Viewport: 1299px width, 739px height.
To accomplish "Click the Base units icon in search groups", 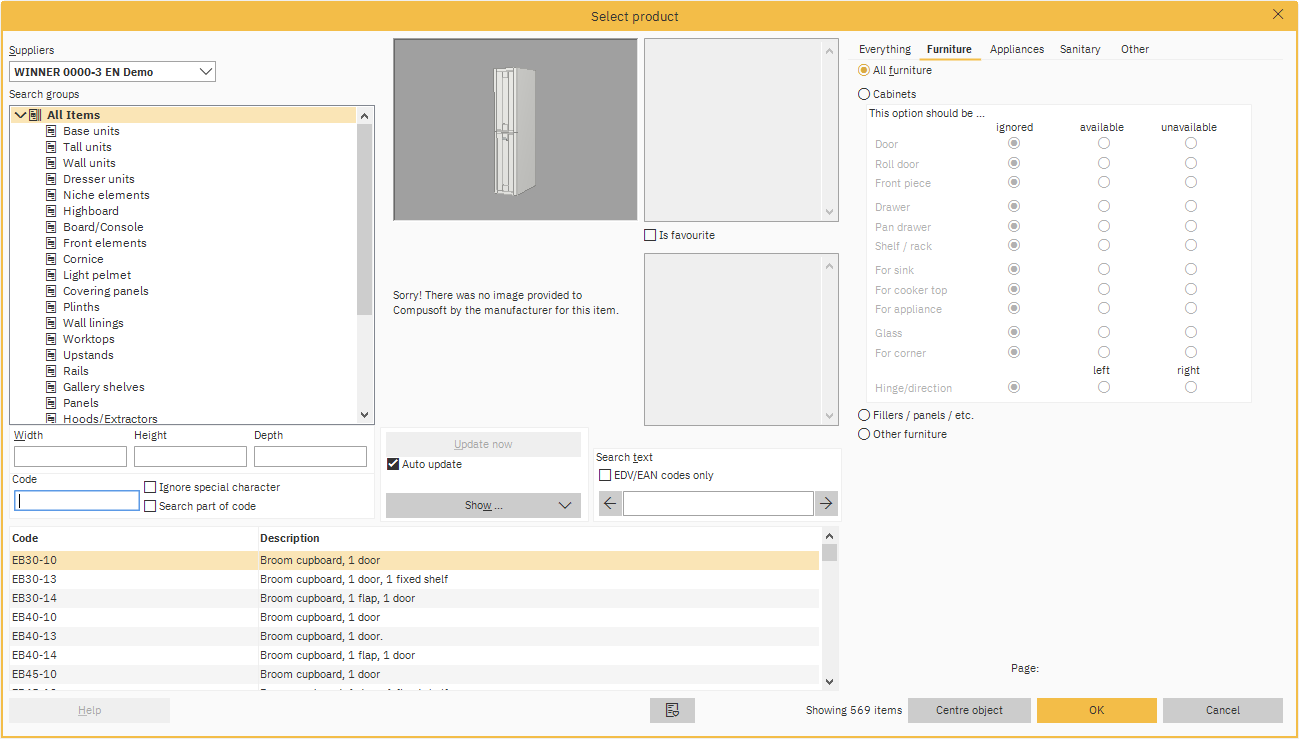I will 50,130.
